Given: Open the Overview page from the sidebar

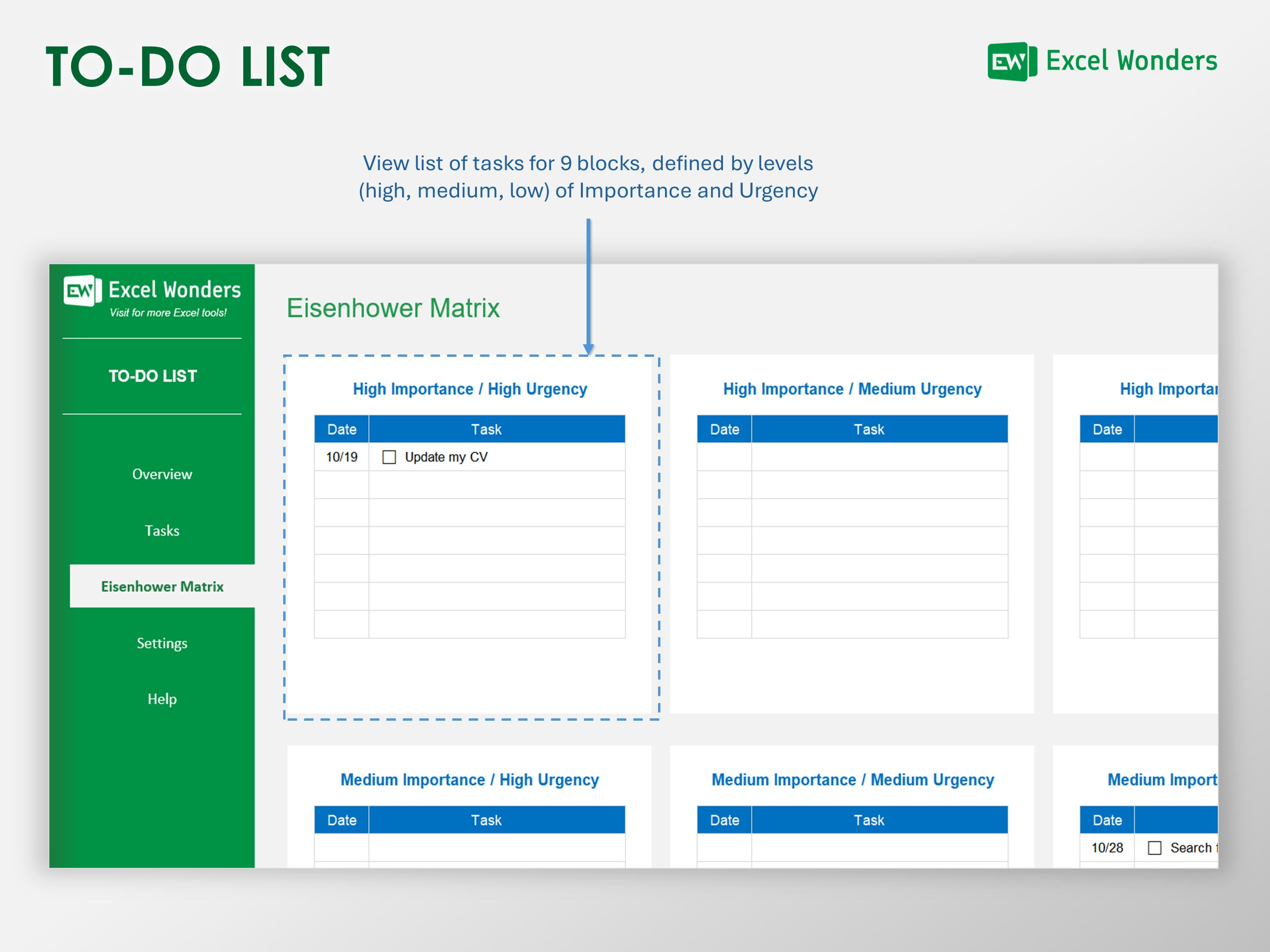Looking at the screenshot, I should (x=162, y=474).
